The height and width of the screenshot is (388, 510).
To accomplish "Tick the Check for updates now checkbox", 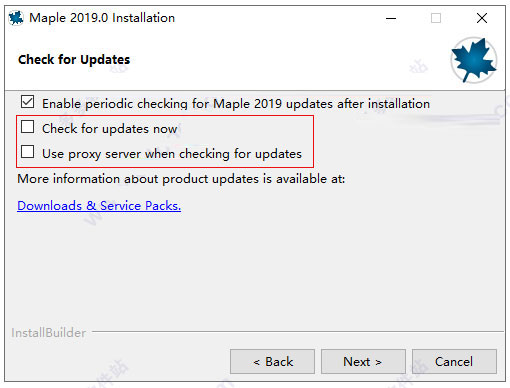I will 27,127.
